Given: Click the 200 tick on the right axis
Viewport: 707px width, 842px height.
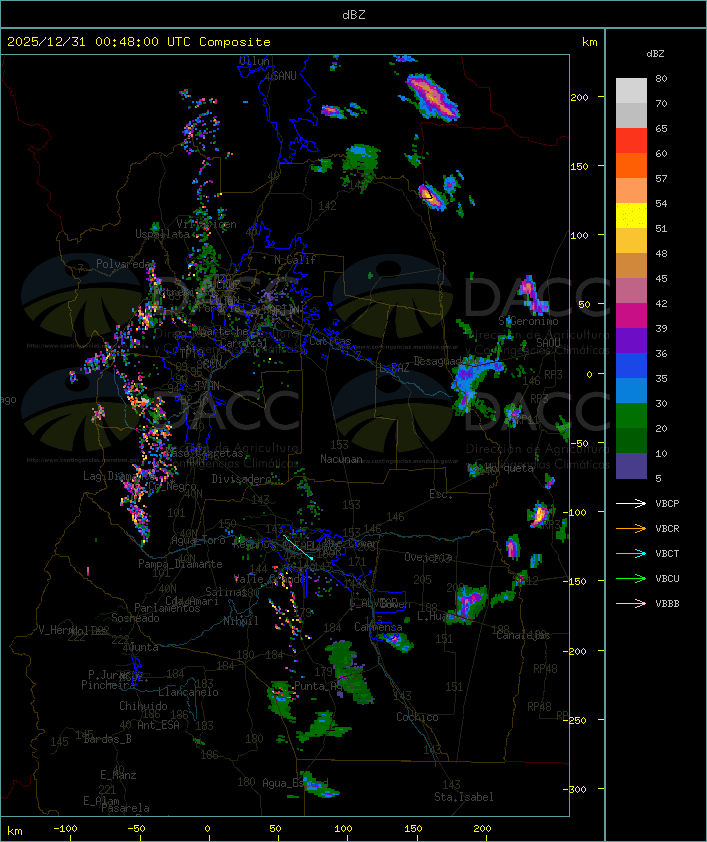Looking at the screenshot, I should pyautogui.click(x=579, y=97).
